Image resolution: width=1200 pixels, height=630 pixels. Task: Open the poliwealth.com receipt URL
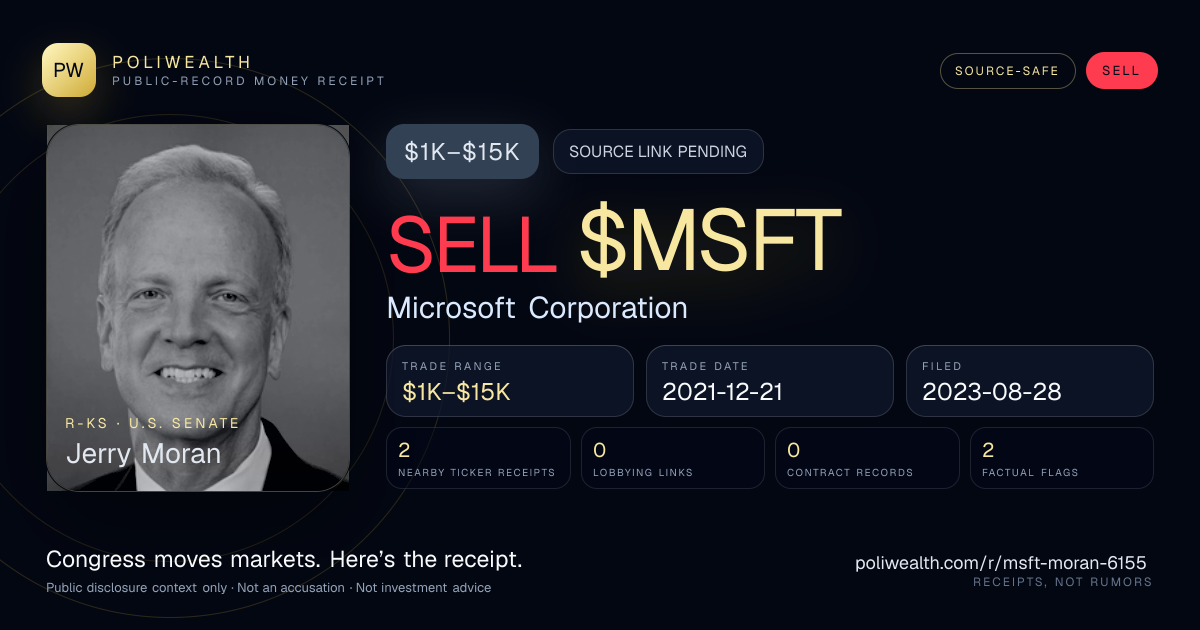(x=1001, y=563)
